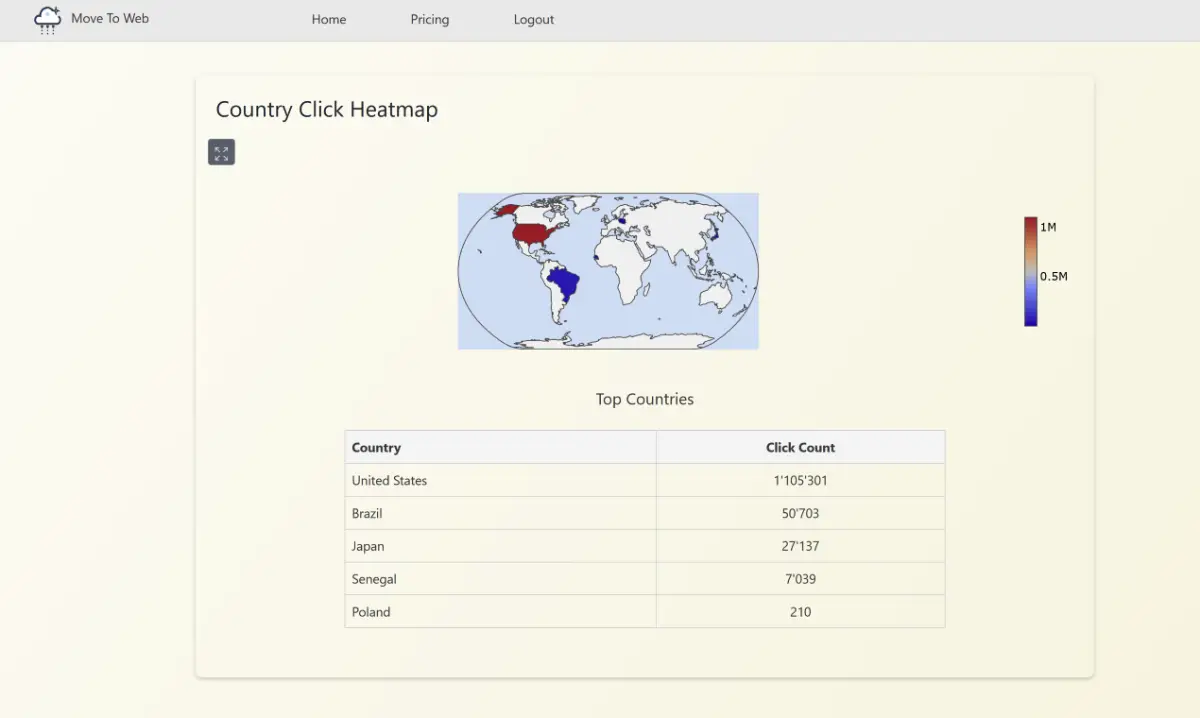
Task: Click Alaska on the world map
Action: click(x=503, y=210)
